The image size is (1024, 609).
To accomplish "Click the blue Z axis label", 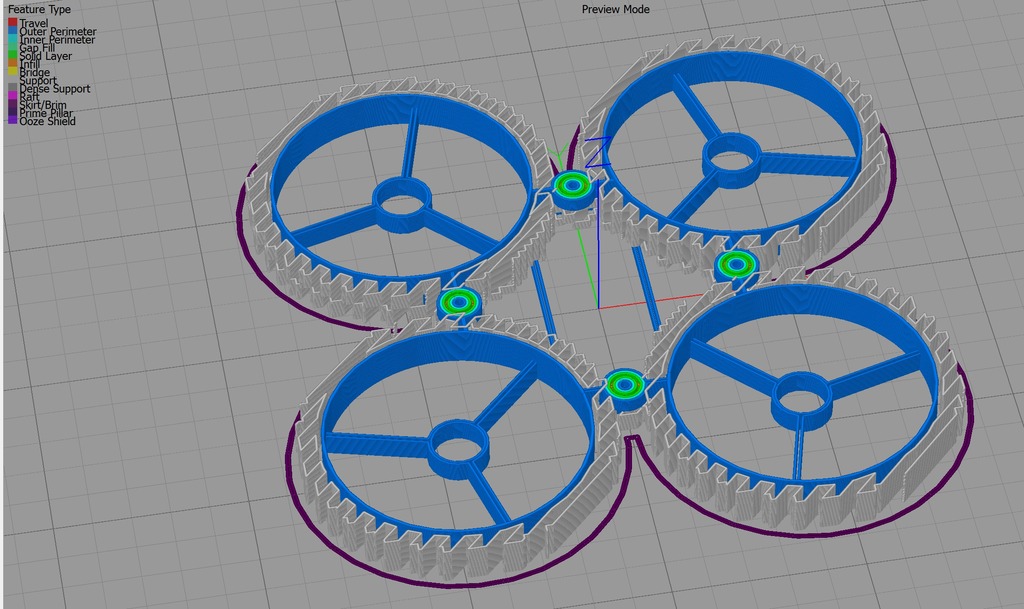I will pos(597,151).
